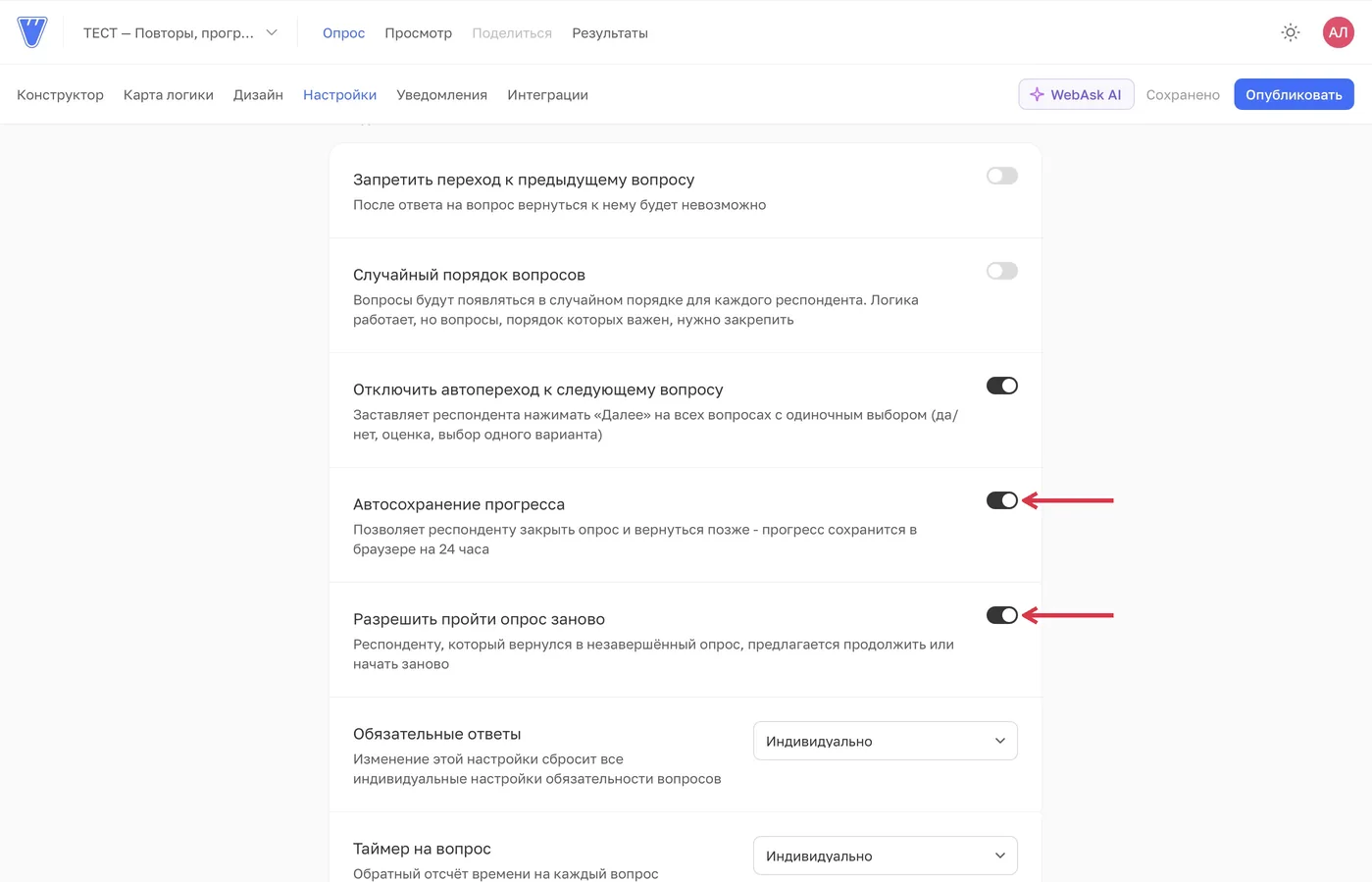Viewport: 1372px width, 882px height.
Task: Click the "Разрешить пройти опрос заново" heading
Action: pos(479,619)
